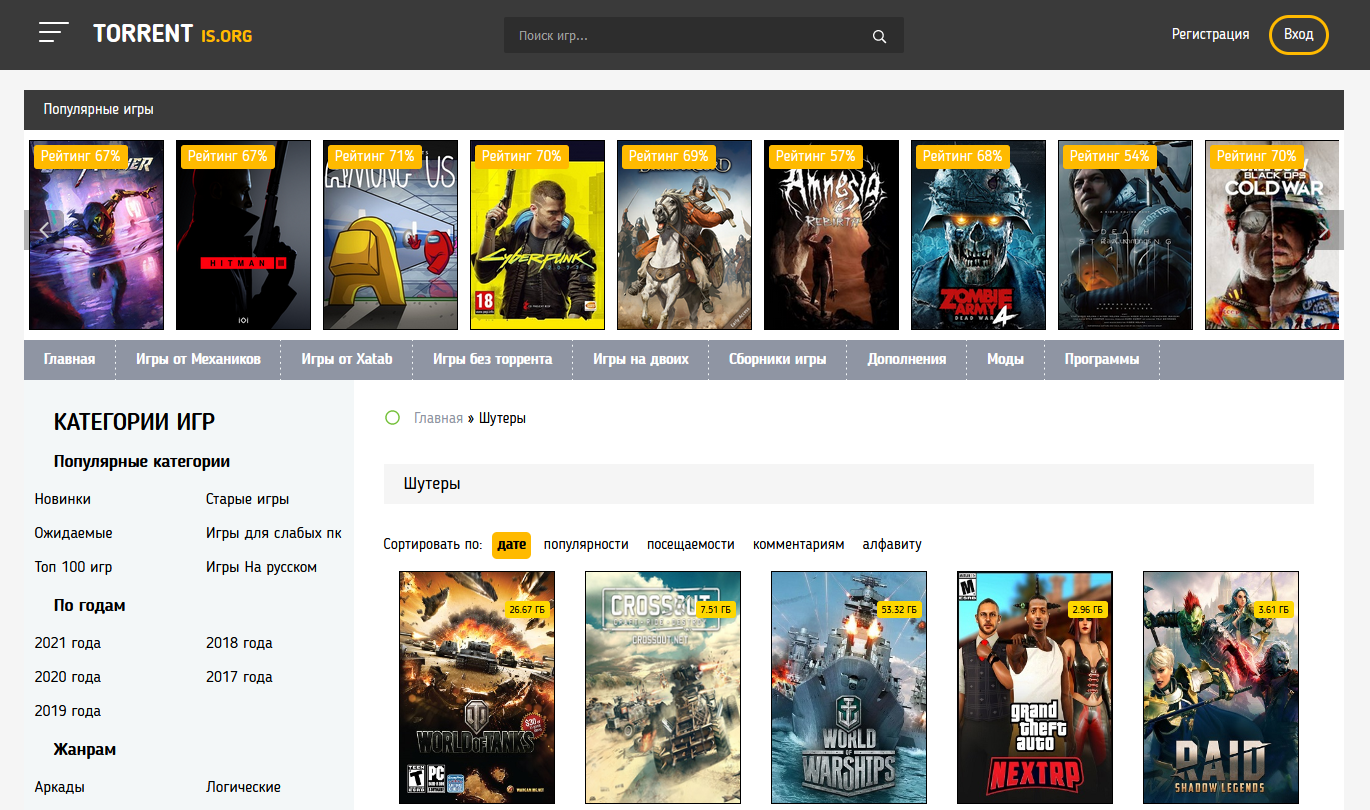Open the Raid Shadow Legends game card
This screenshot has height=810, width=1370.
click(x=1221, y=688)
